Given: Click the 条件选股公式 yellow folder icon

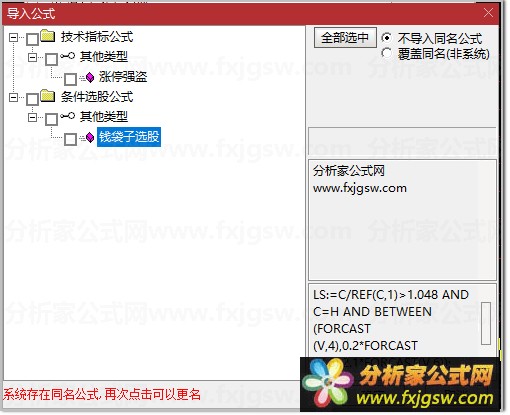Looking at the screenshot, I should coord(48,96).
